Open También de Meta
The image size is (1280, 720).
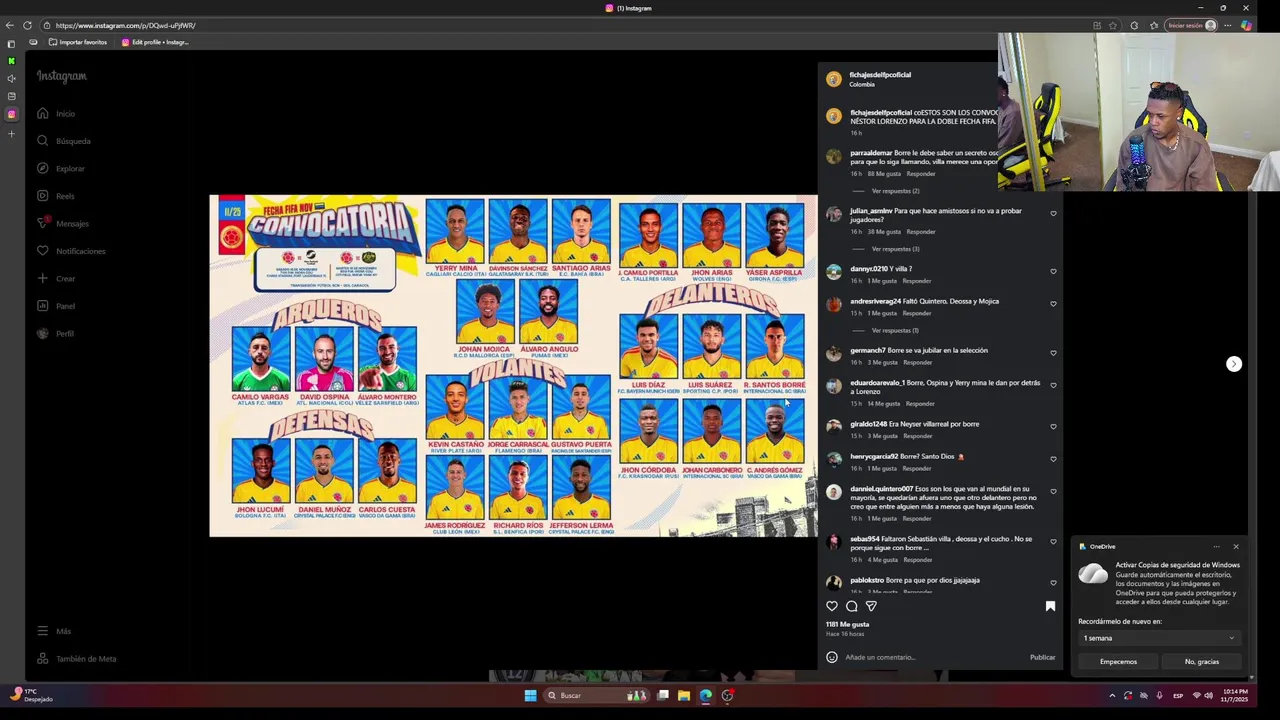pos(75,659)
